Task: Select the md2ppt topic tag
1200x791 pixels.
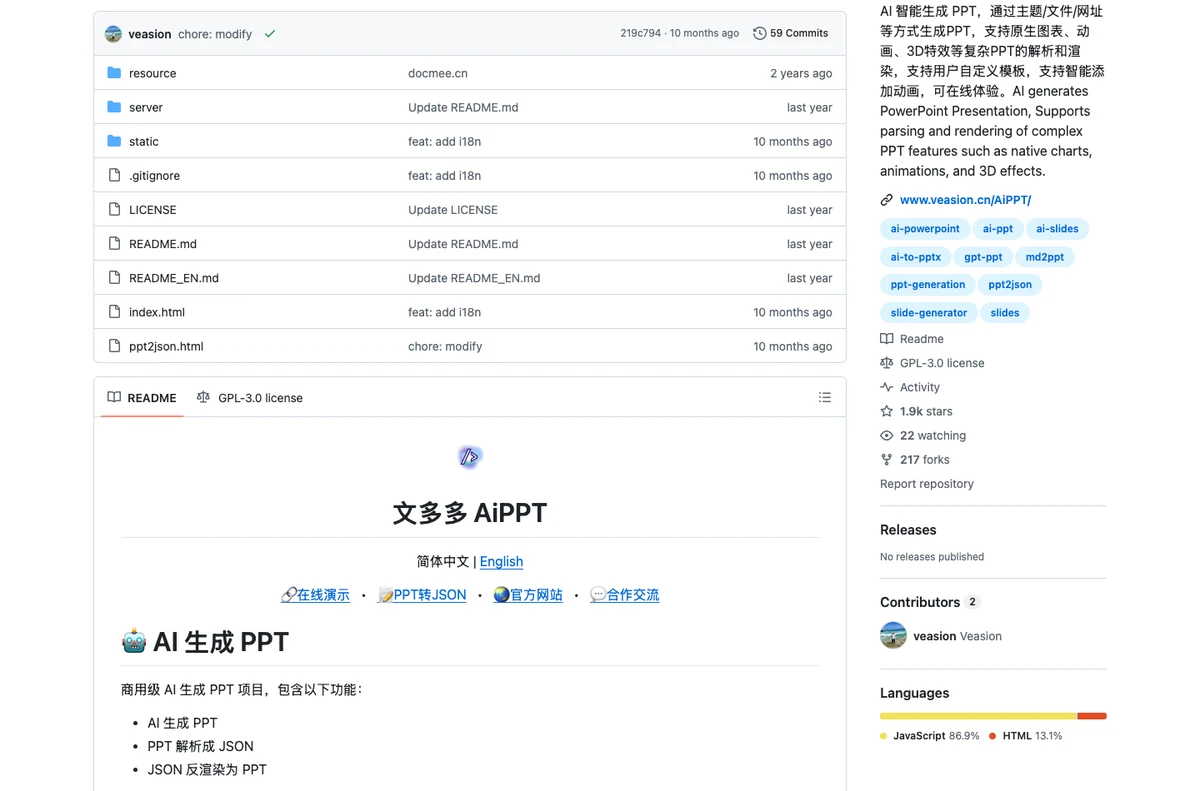Action: (1045, 257)
